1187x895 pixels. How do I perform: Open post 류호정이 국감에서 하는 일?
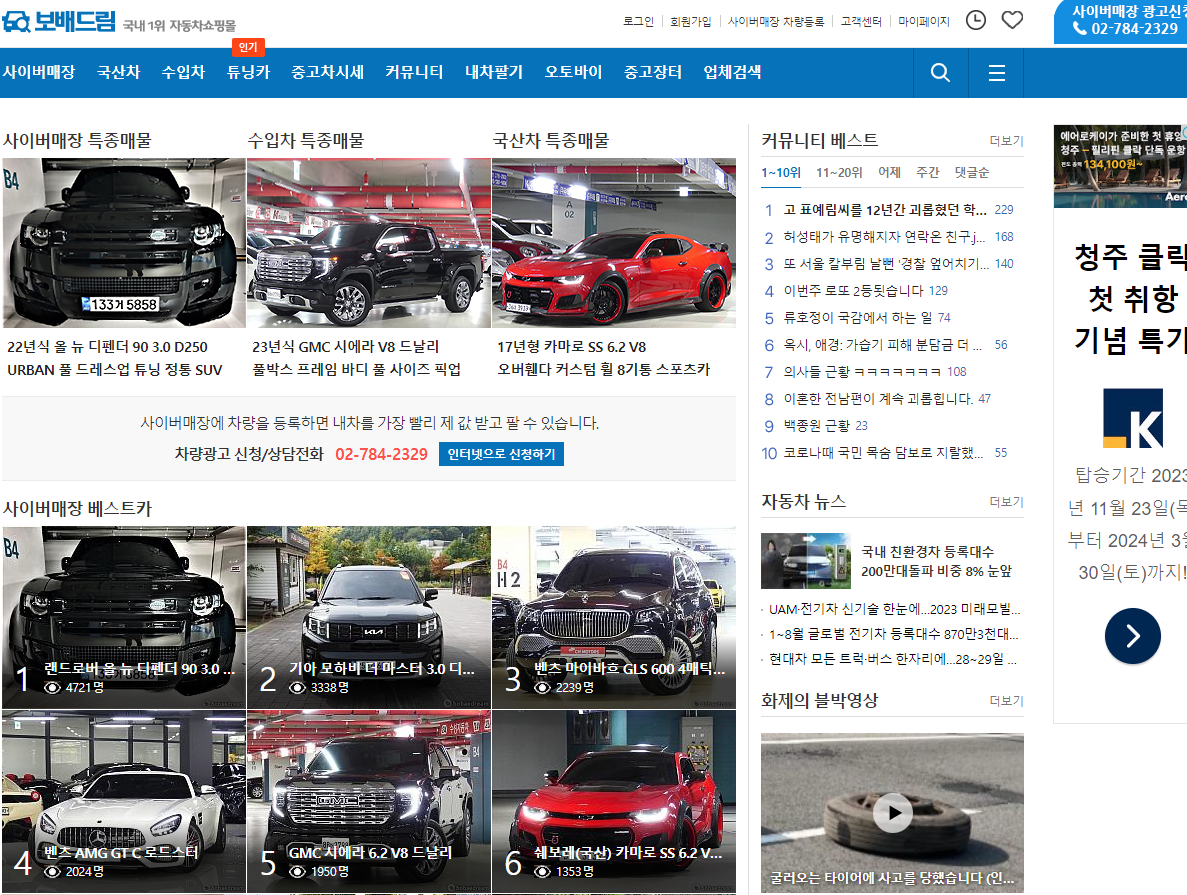pyautogui.click(x=856, y=317)
